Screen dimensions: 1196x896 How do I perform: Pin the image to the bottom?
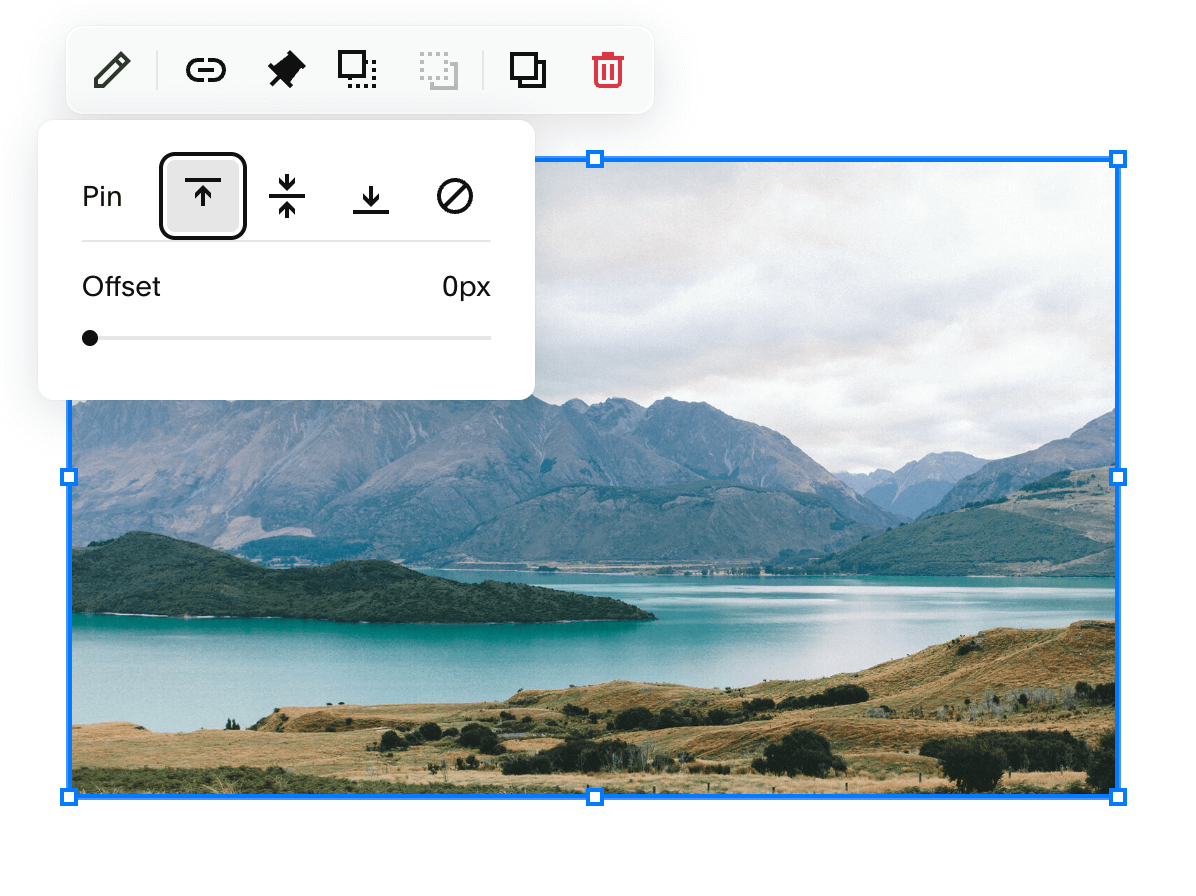pos(371,197)
